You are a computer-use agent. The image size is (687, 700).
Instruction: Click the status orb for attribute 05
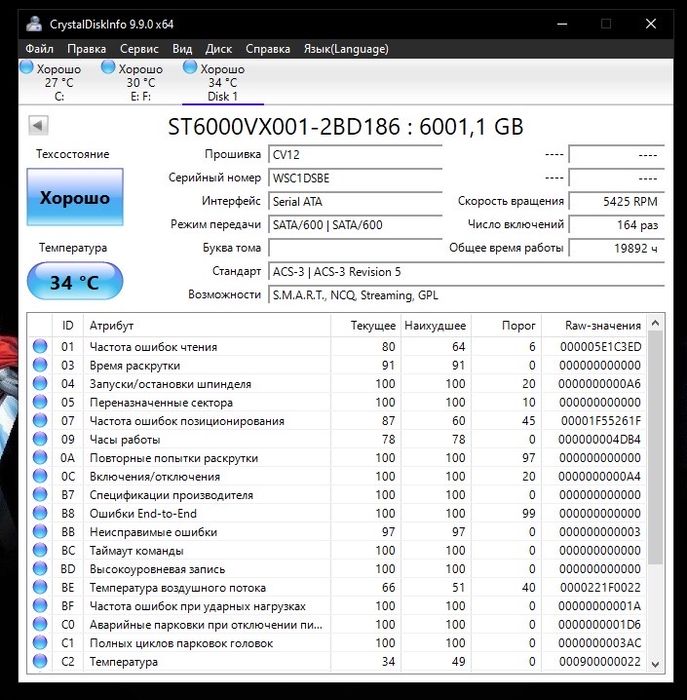pyautogui.click(x=40, y=402)
